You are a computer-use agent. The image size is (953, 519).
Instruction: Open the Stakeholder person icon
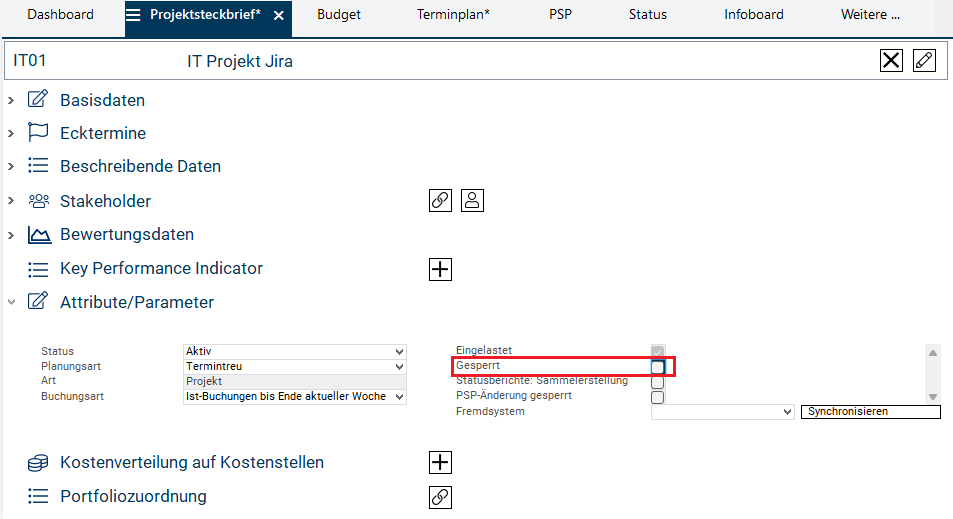click(472, 200)
